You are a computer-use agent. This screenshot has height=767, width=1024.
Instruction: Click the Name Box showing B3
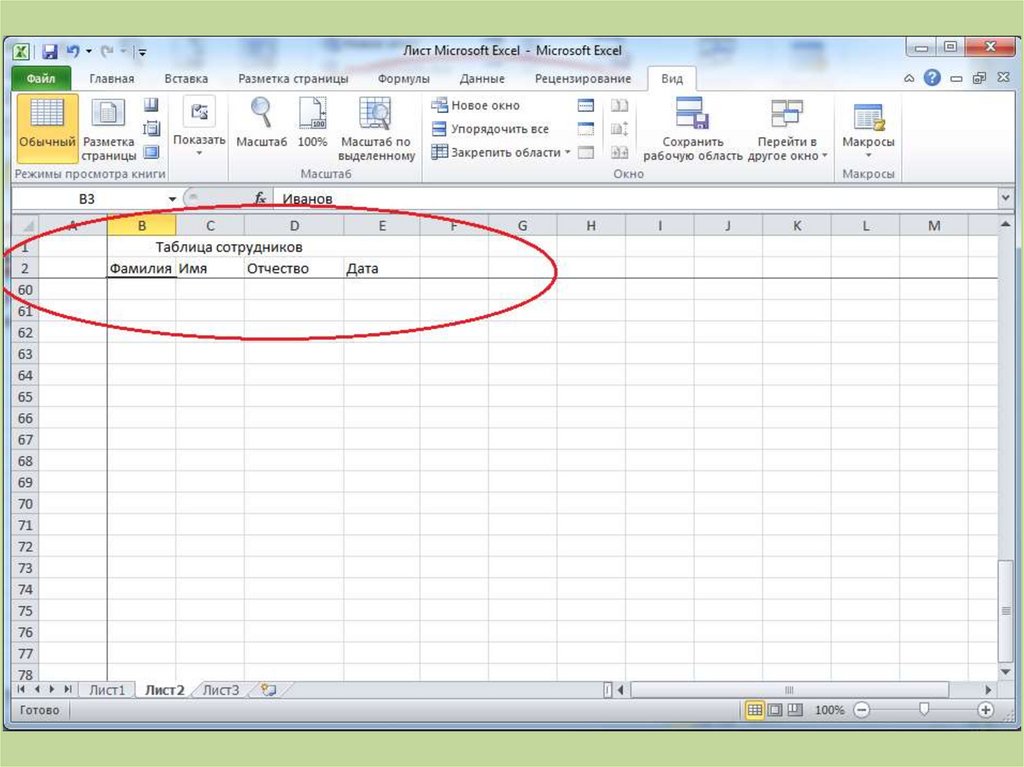[x=88, y=199]
